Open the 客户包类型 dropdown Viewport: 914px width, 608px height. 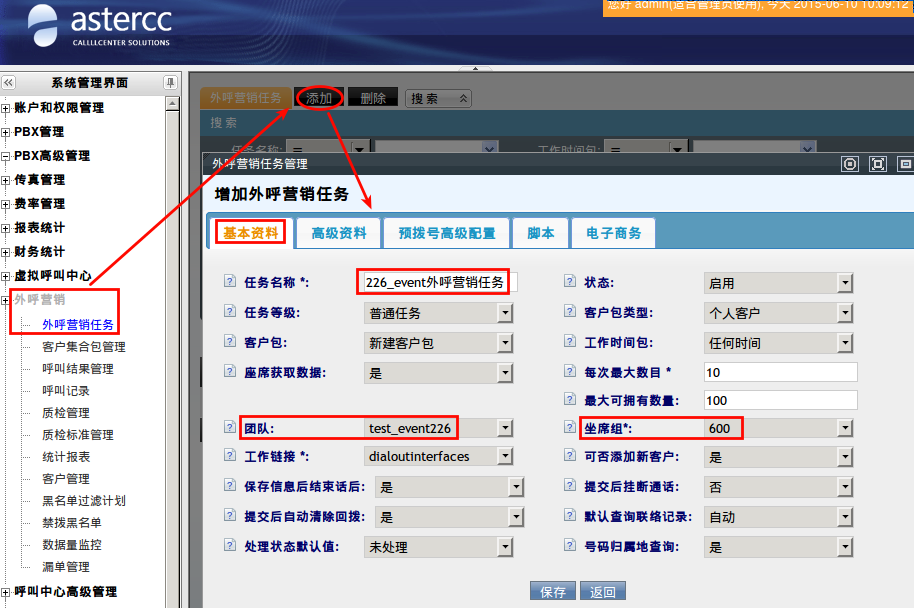coord(845,313)
